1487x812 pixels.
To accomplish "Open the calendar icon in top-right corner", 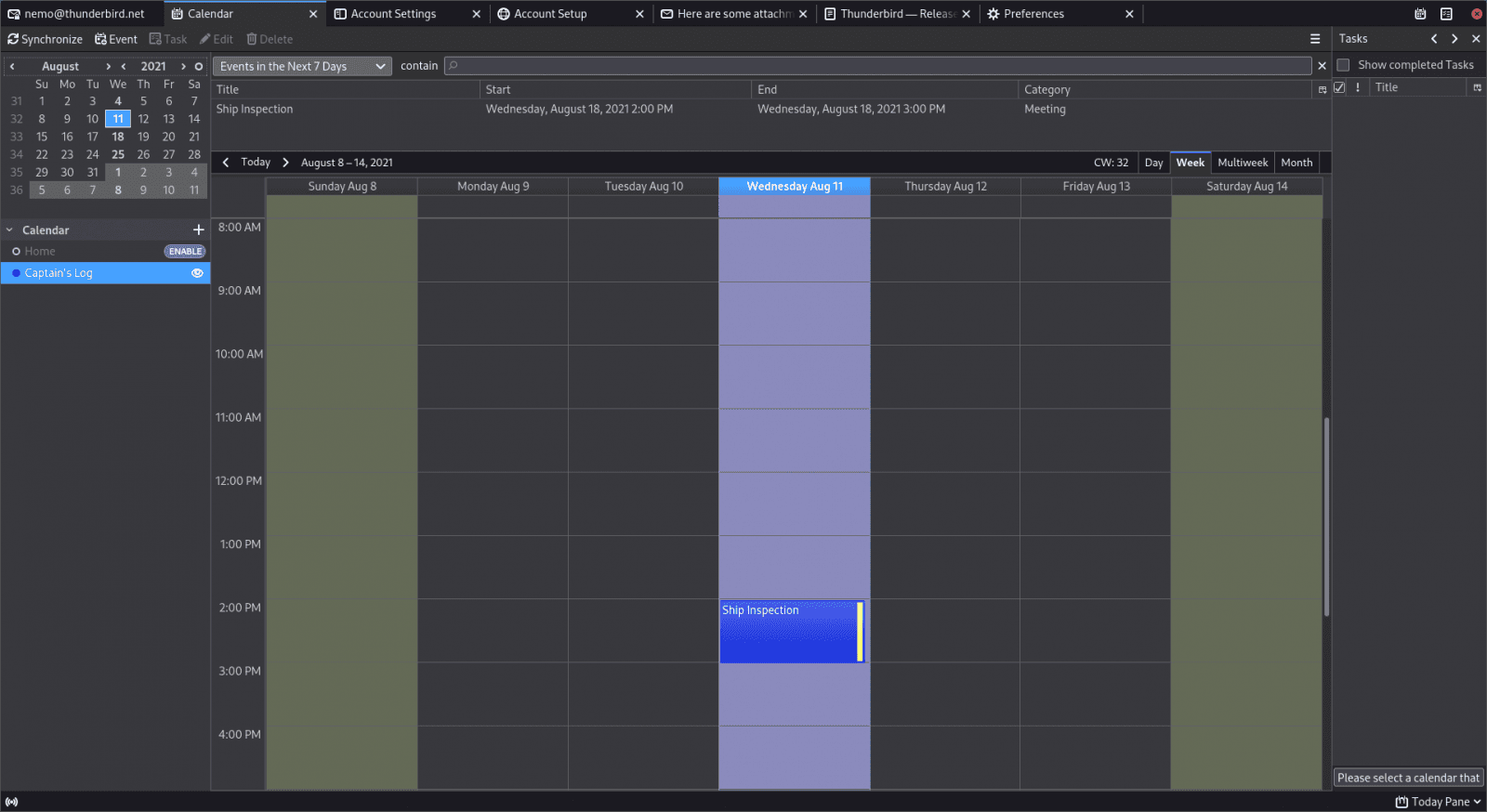I will [1419, 14].
